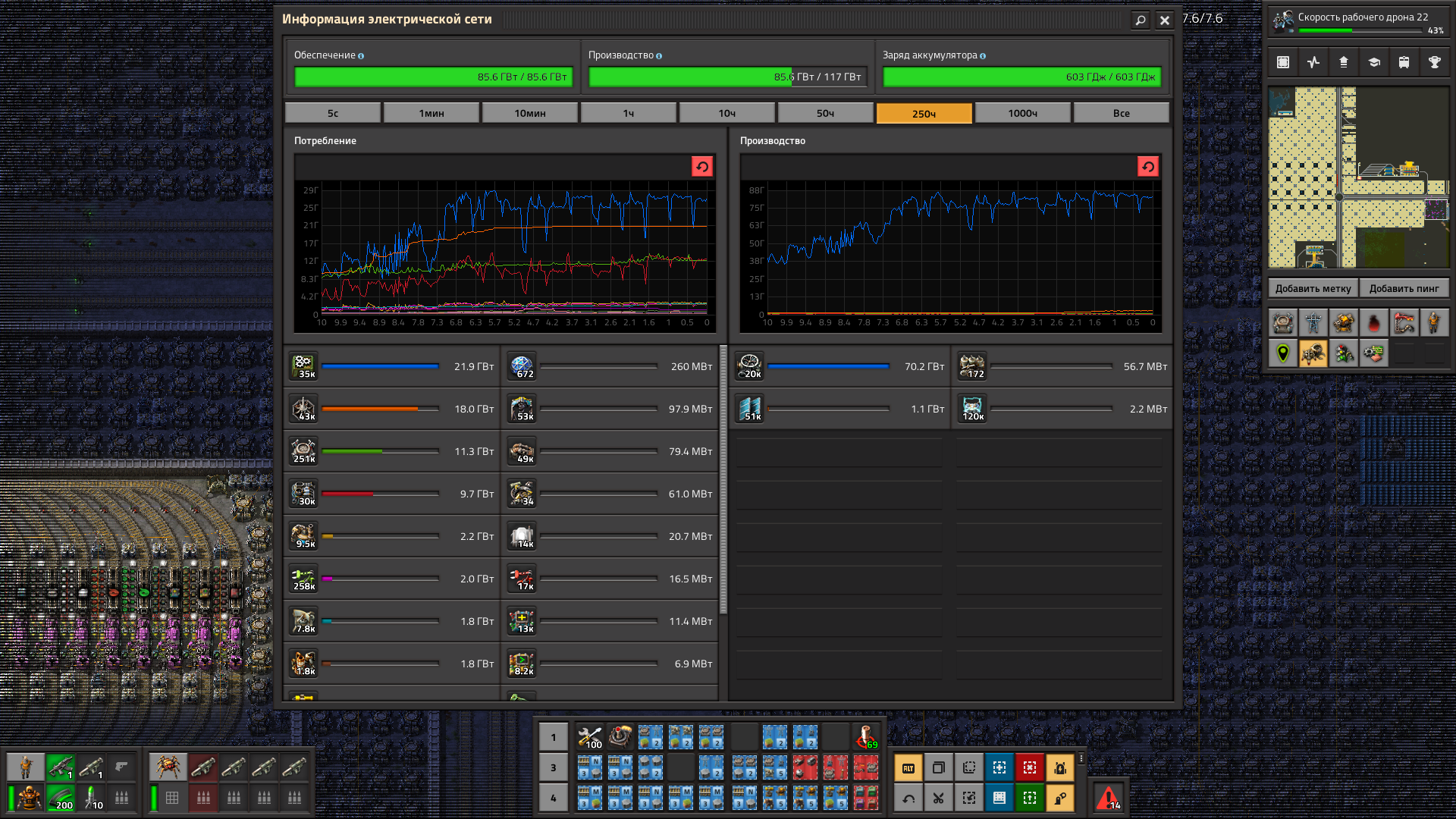
Task: Open achievements trophy button
Action: tap(1435, 62)
